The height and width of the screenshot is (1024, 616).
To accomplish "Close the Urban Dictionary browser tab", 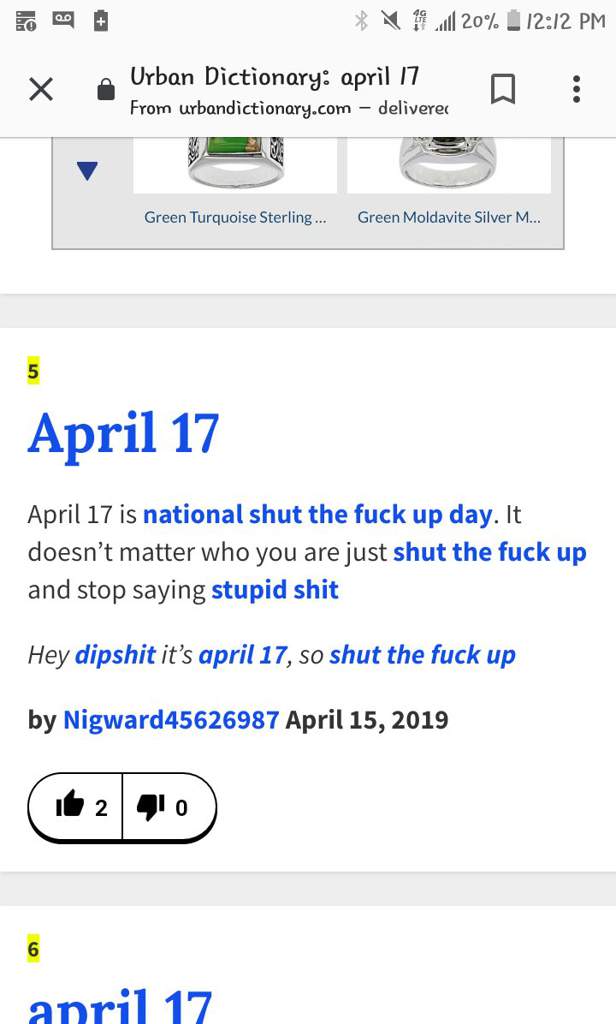I will click(41, 89).
